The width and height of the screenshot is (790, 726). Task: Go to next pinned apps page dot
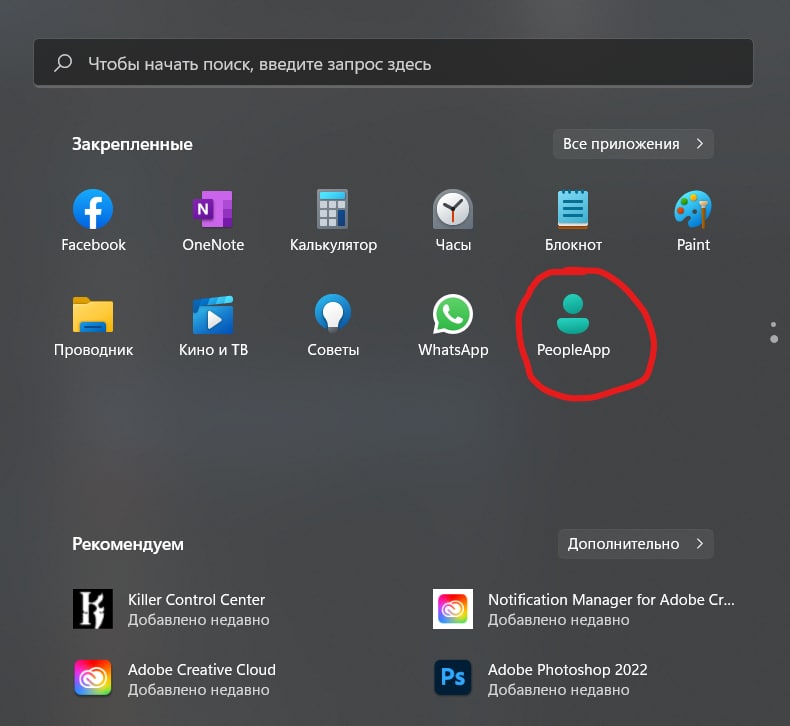click(774, 339)
